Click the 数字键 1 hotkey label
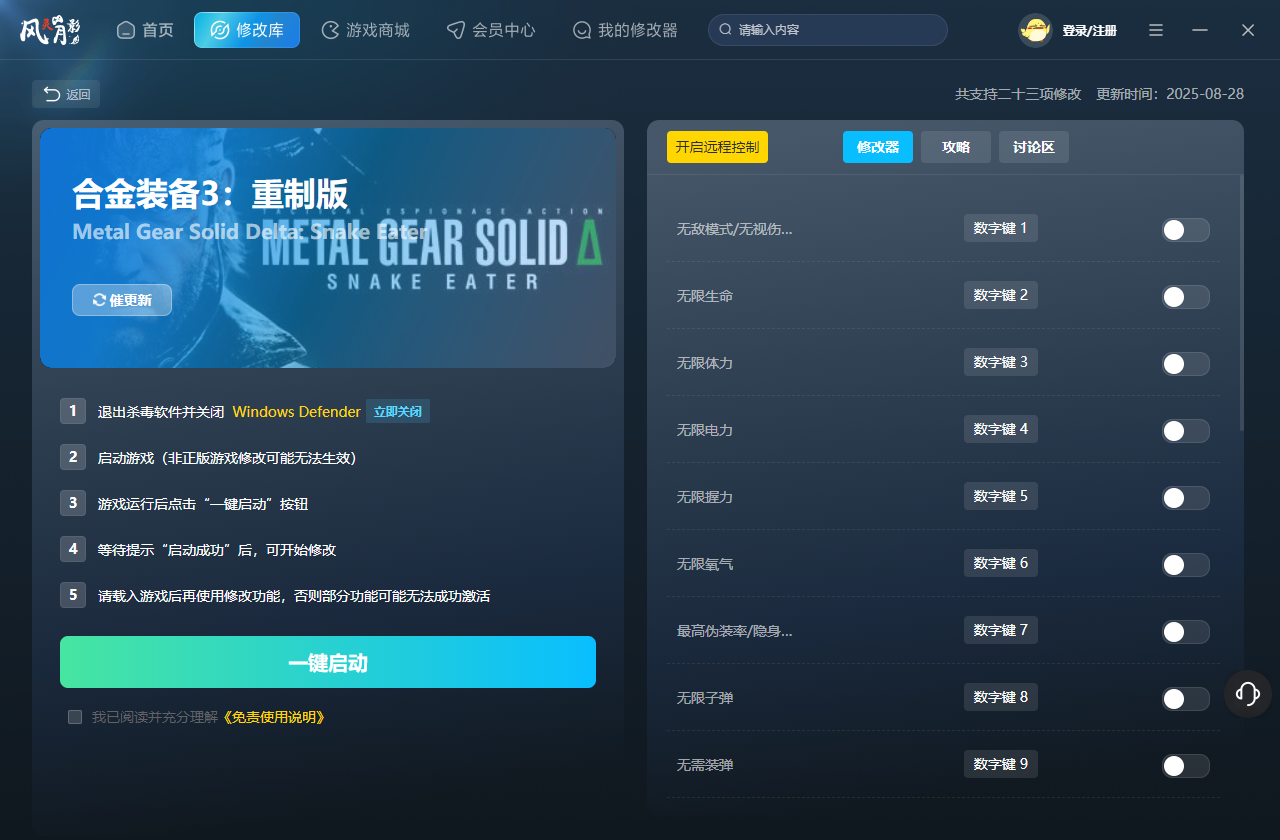This screenshot has width=1280, height=840. coord(1001,228)
